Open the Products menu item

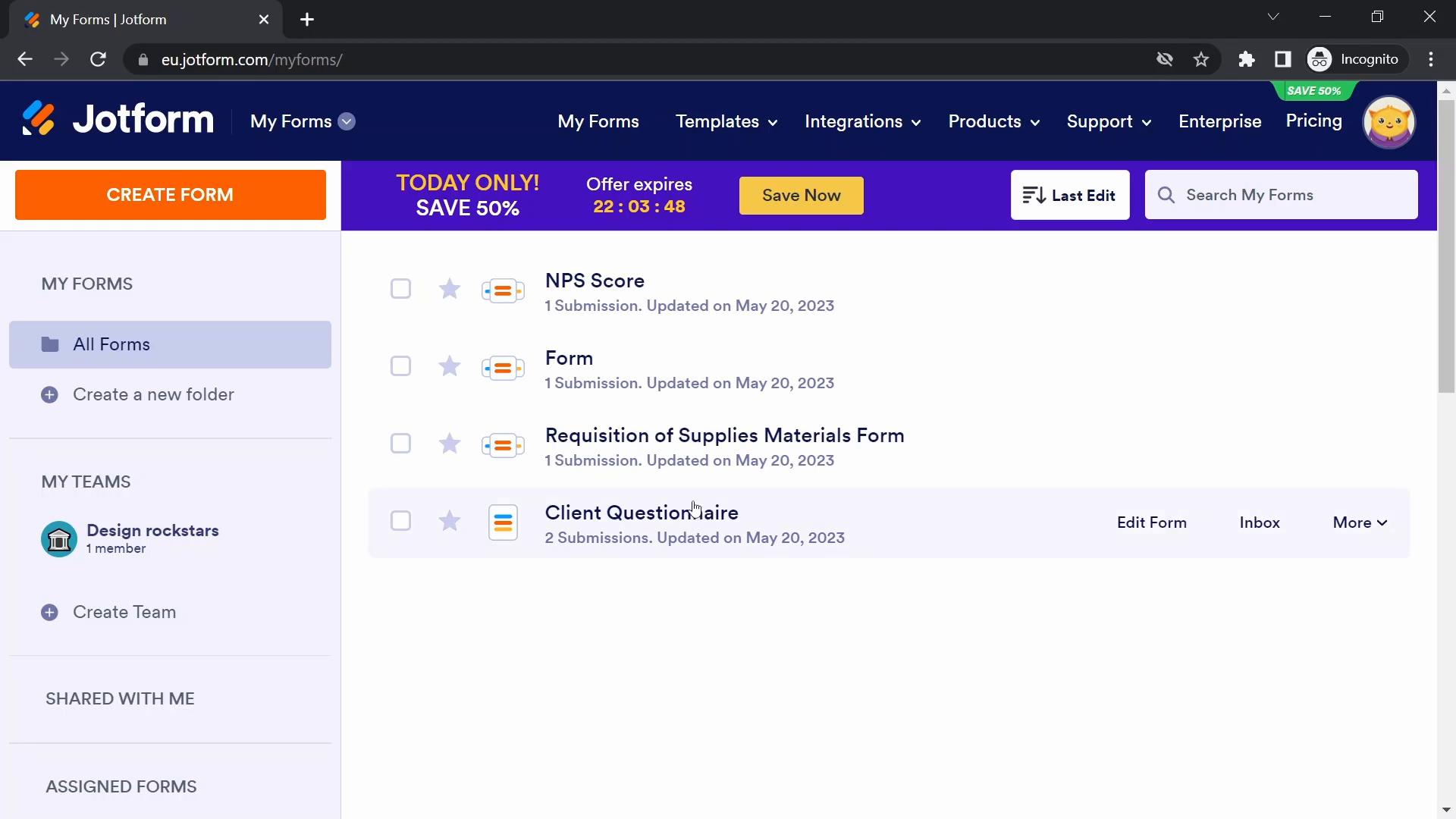(x=992, y=121)
